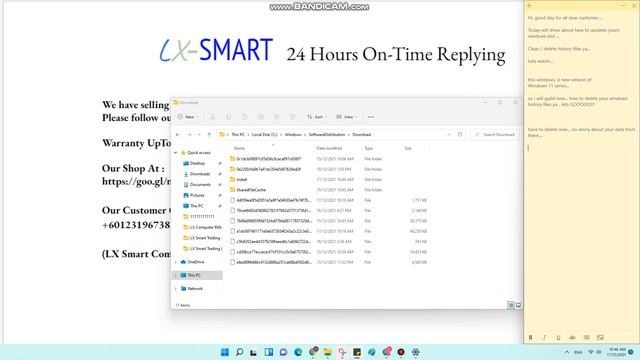Toggle strikethrough in the sticky note
This screenshot has height=360, width=640.
(x=572, y=338)
